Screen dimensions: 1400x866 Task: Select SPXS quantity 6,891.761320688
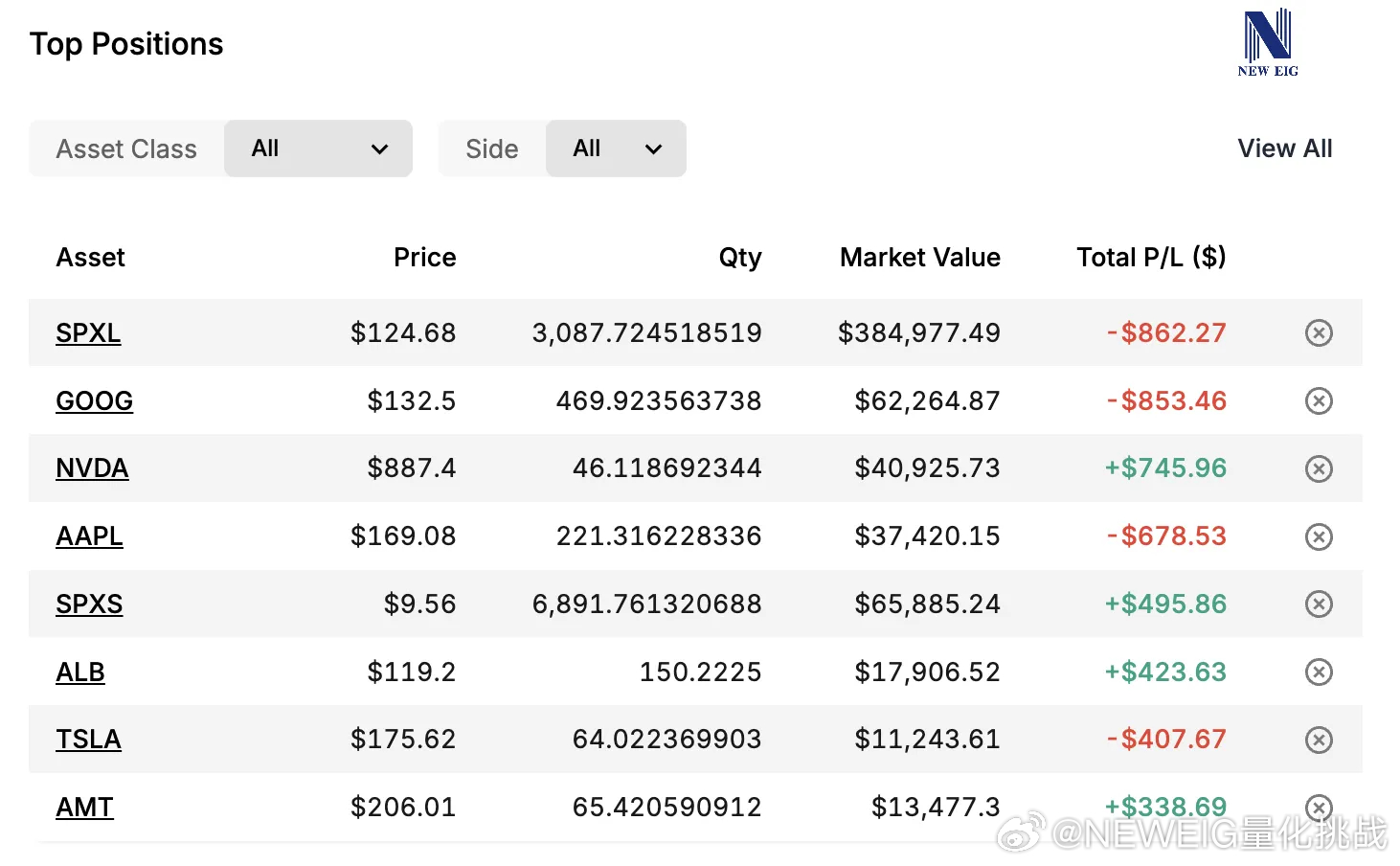(x=647, y=604)
